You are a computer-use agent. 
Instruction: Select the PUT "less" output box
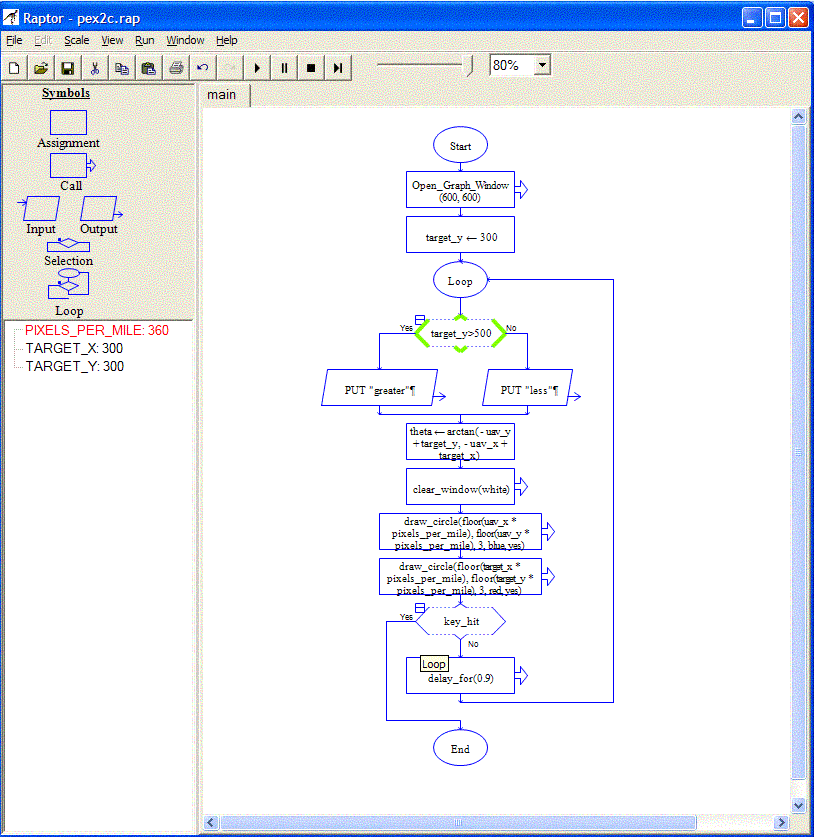click(527, 388)
